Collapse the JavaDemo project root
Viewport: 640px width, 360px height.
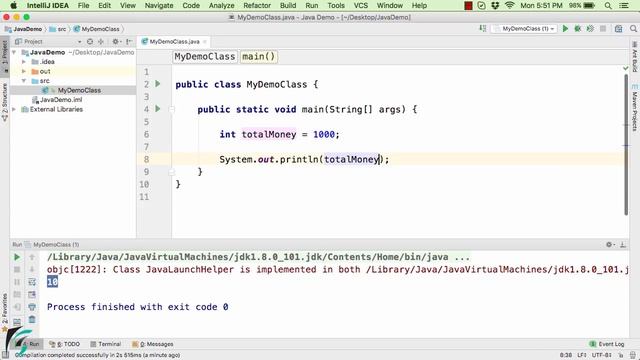(x=14, y=52)
